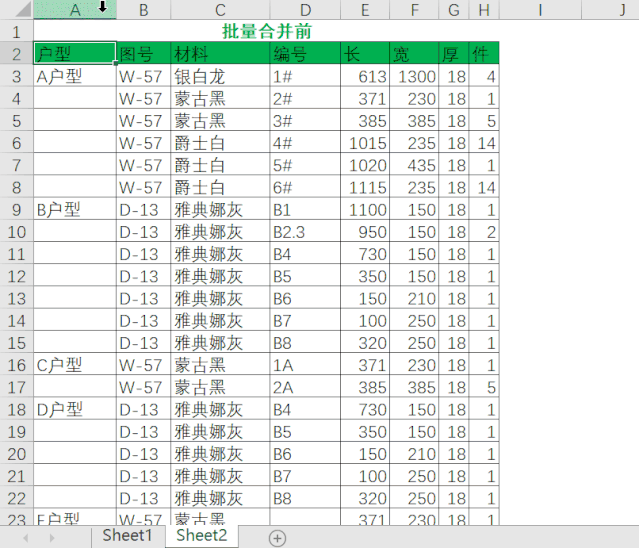
Task: Select column F header
Action: pos(414,10)
